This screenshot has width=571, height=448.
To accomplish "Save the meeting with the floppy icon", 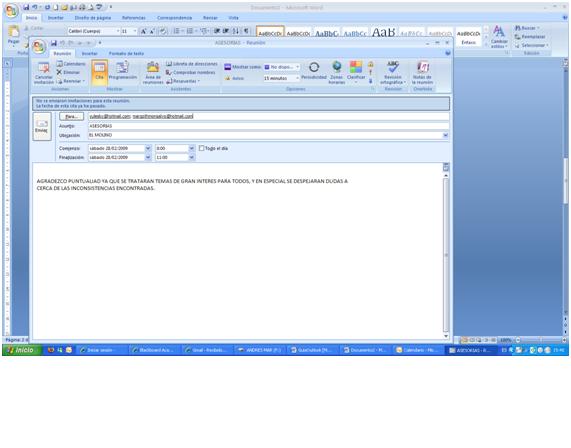I will click(x=54, y=43).
